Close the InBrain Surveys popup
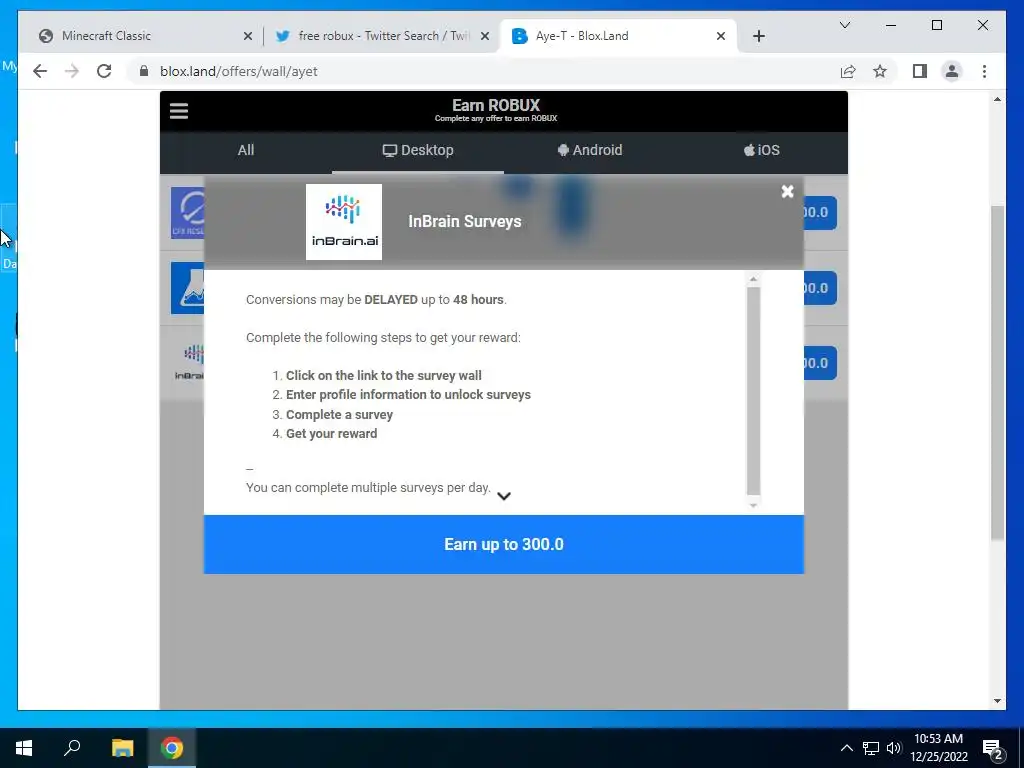This screenshot has height=768, width=1024. click(788, 191)
